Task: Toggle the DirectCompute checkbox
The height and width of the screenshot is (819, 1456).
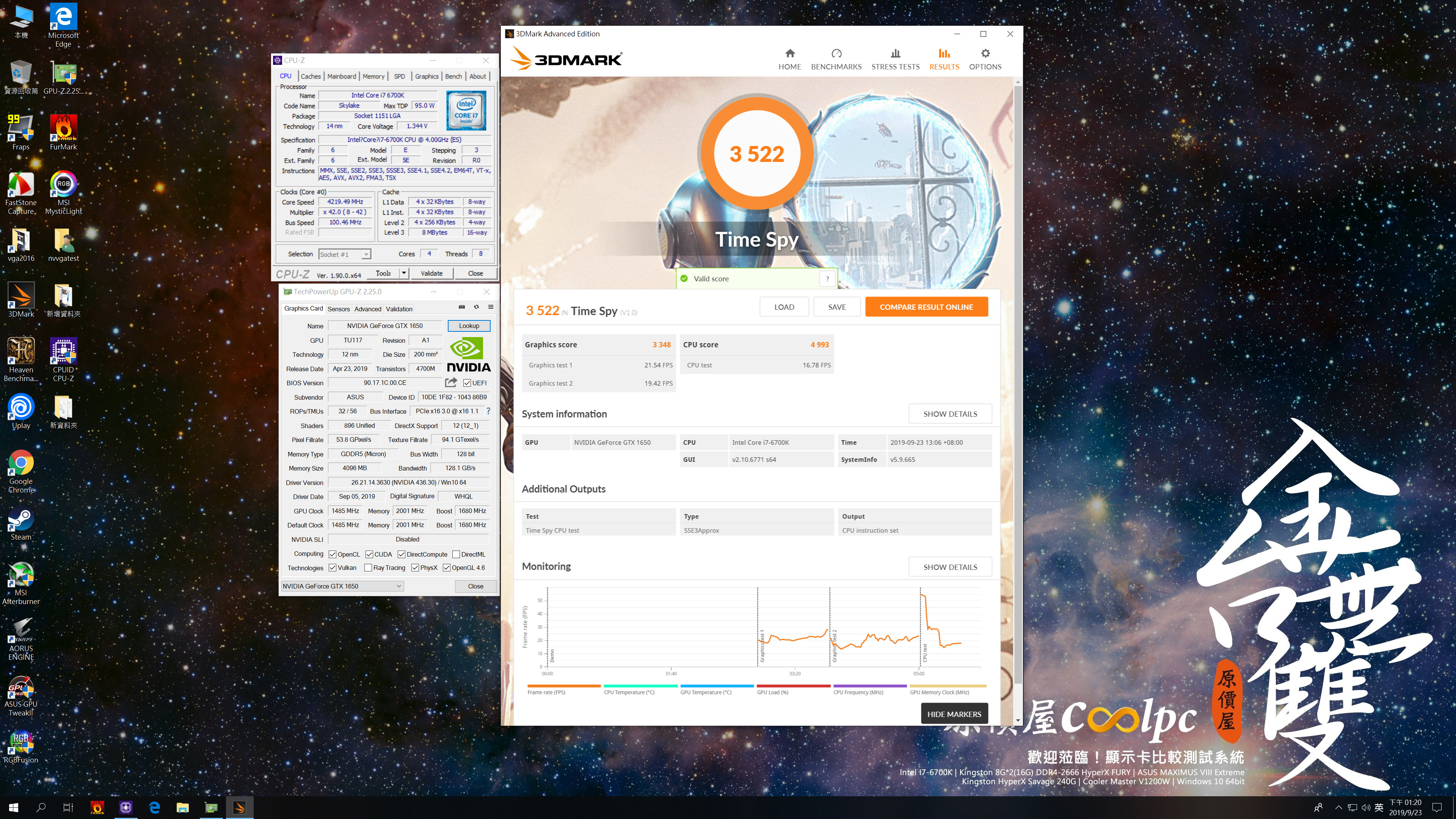Action: [x=401, y=554]
